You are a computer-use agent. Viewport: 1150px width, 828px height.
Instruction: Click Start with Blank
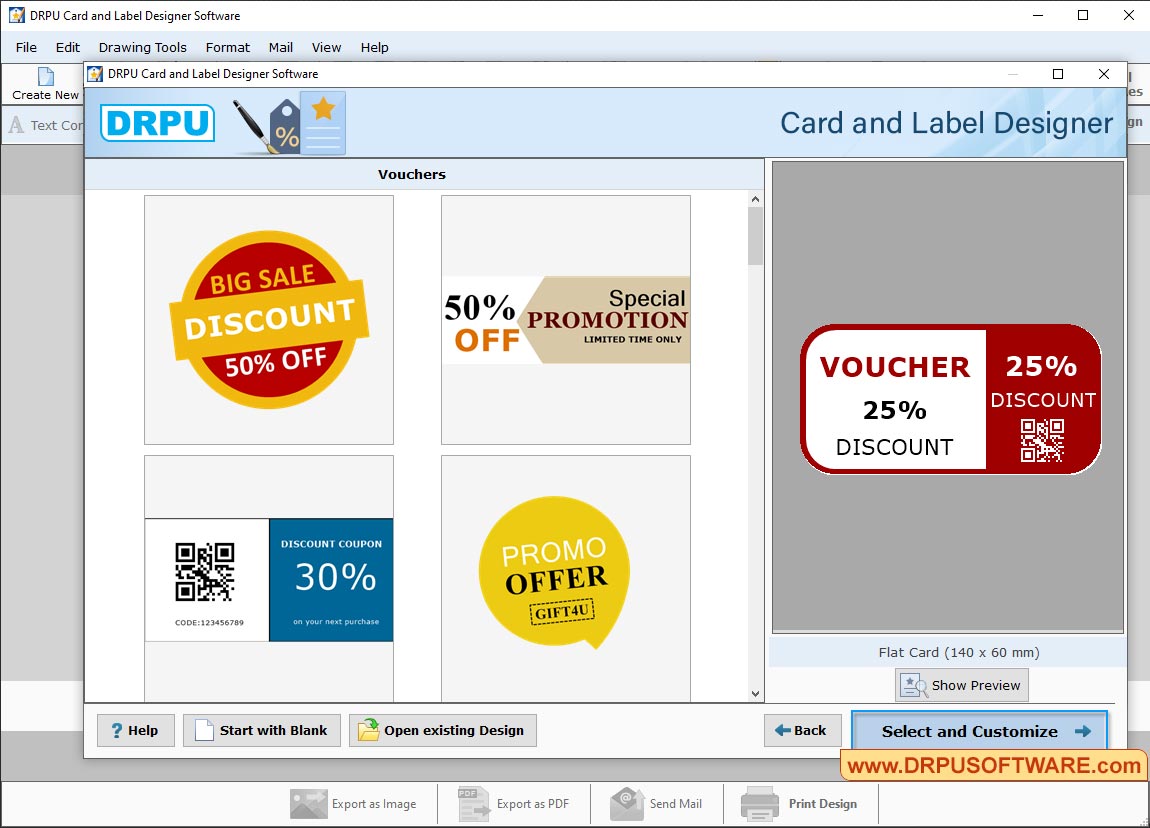tap(261, 730)
